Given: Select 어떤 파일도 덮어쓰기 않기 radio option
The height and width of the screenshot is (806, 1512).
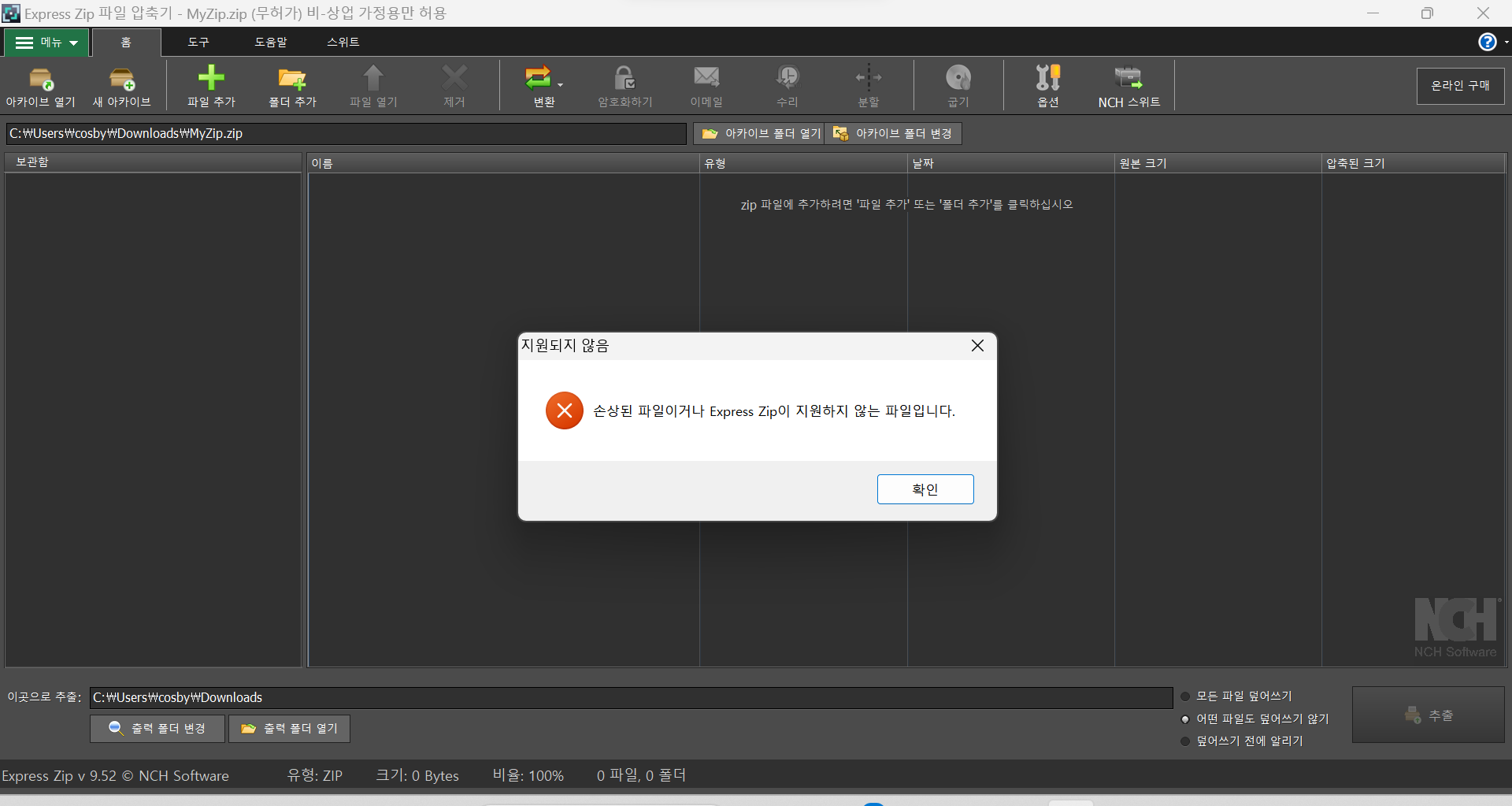Looking at the screenshot, I should coord(1184,719).
